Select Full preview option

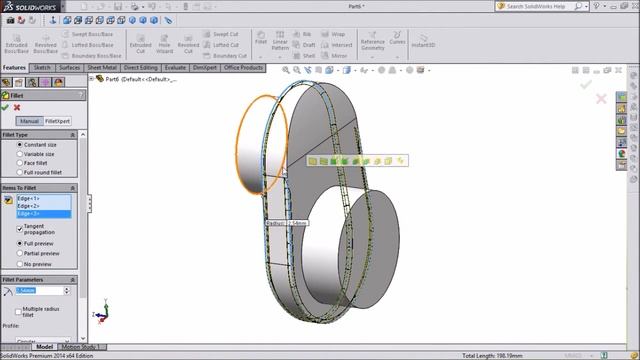19,243
